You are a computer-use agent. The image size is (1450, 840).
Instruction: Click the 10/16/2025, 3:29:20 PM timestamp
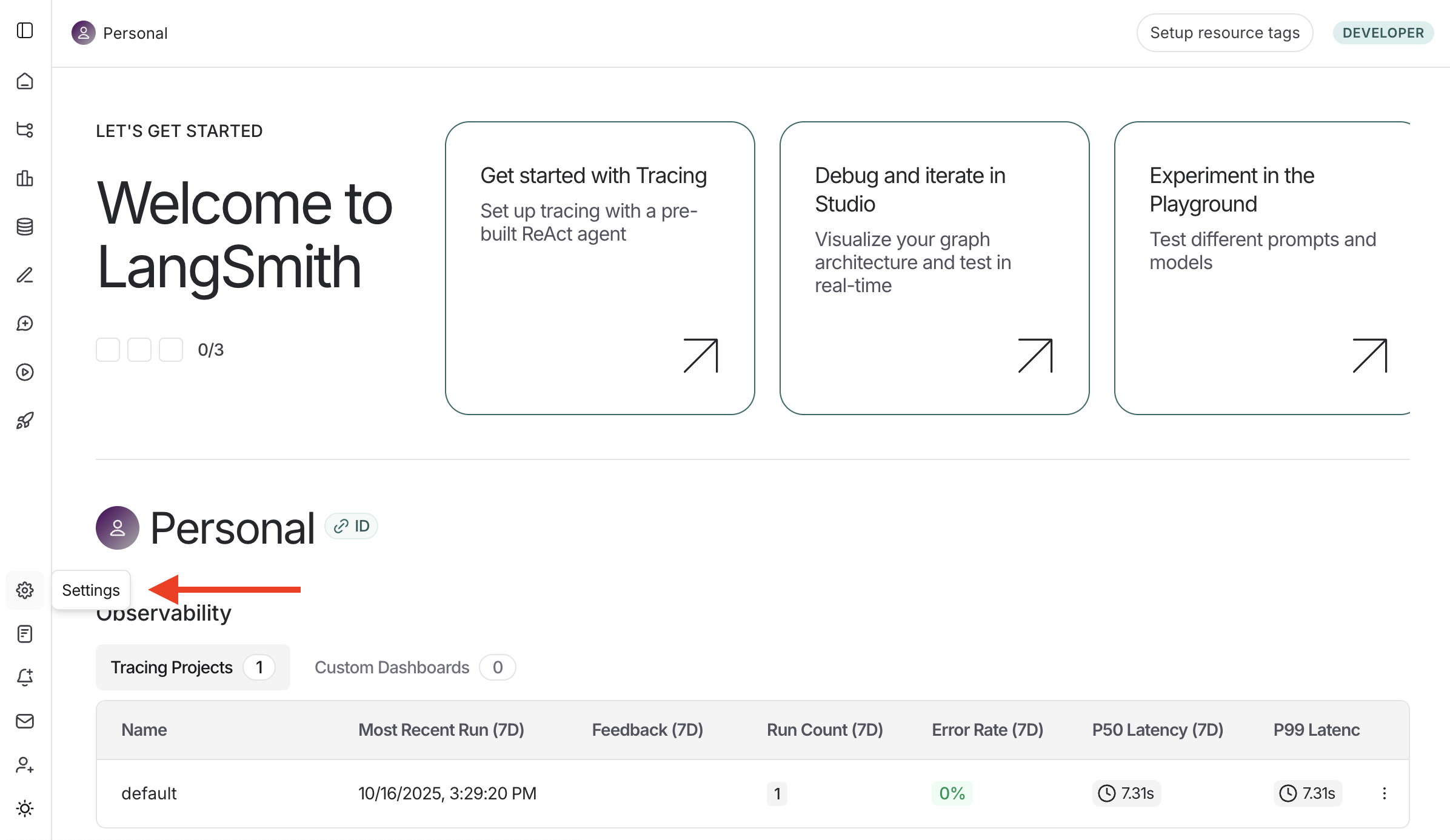[447, 793]
